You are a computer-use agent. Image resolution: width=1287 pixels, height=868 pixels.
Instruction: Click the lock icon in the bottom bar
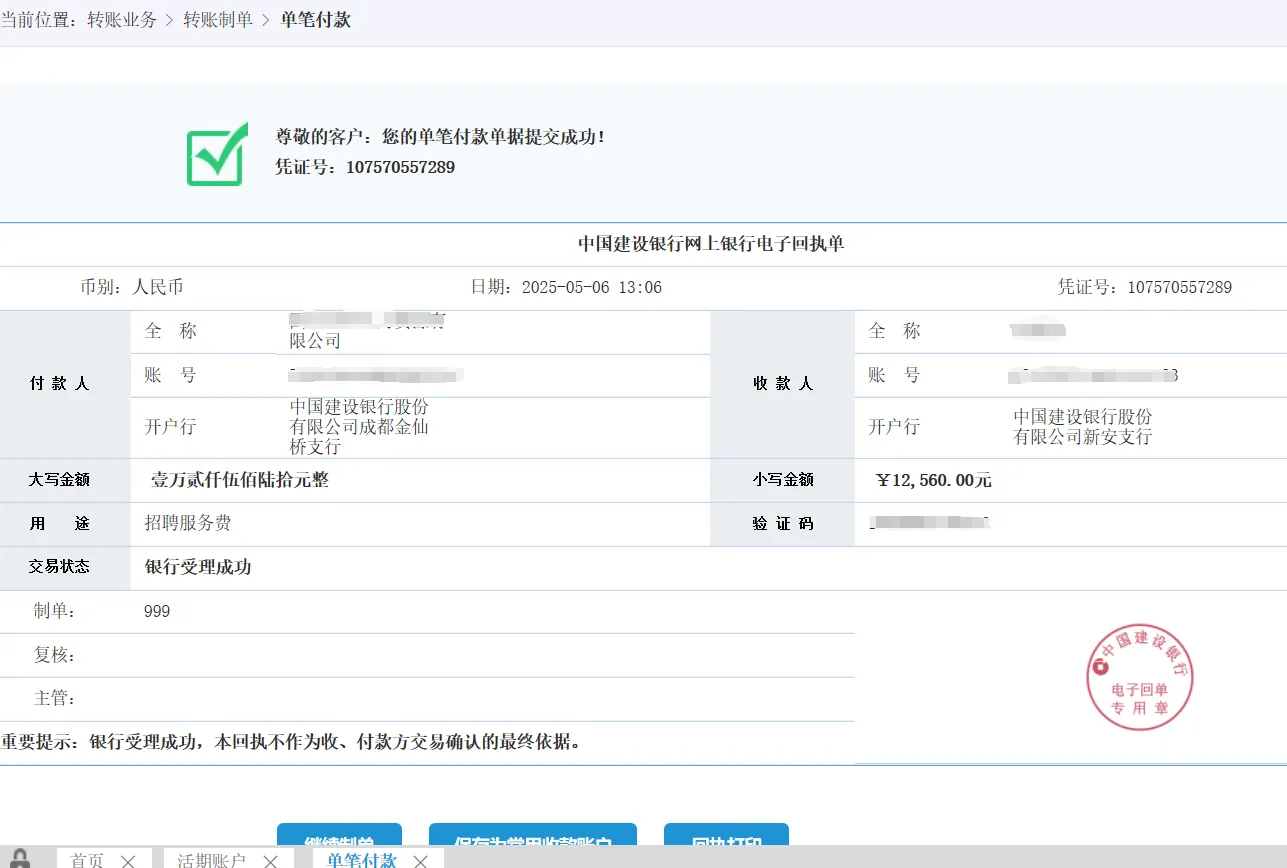coord(20,859)
